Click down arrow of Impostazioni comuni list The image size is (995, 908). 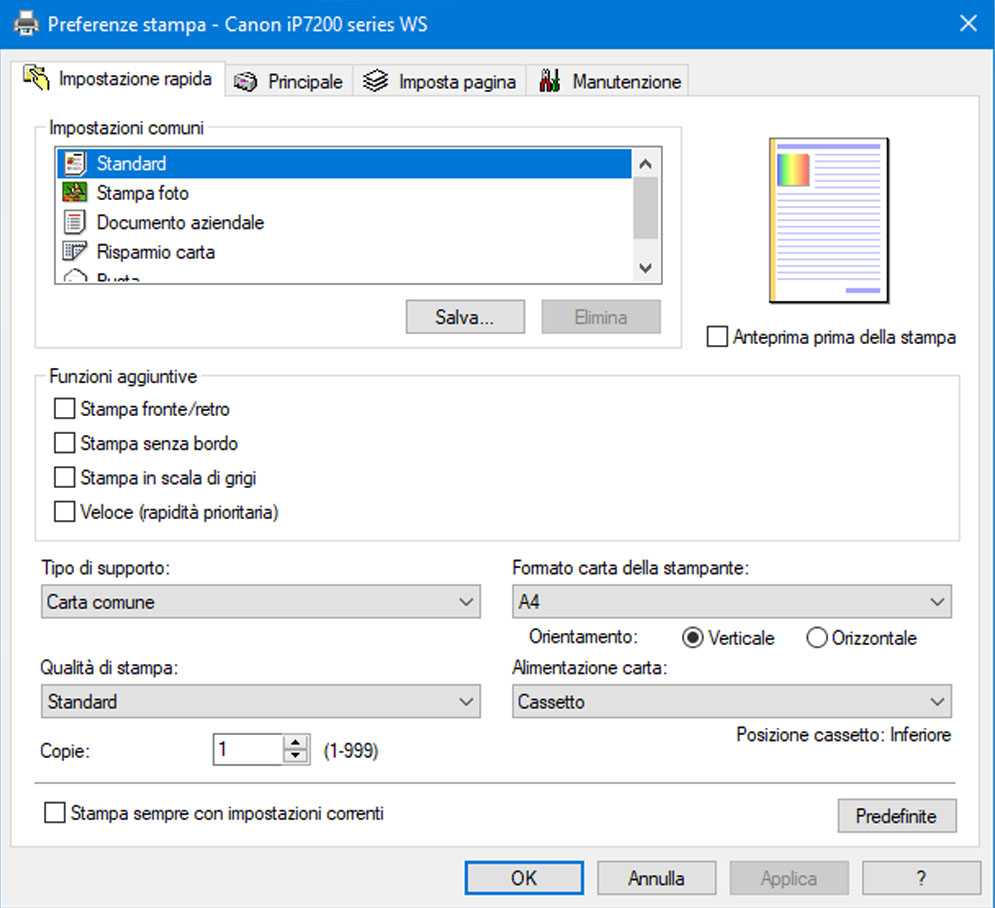645,268
